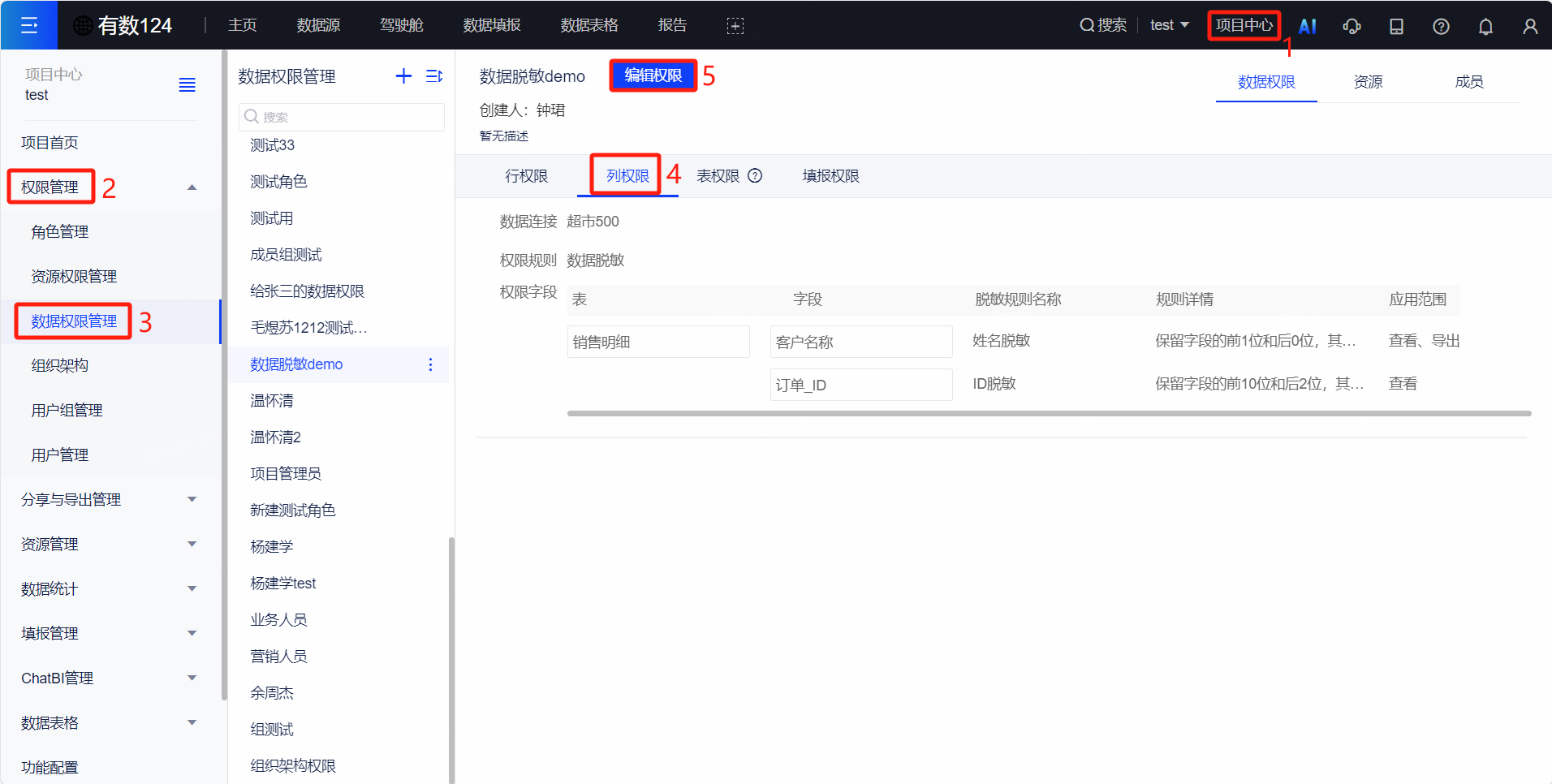Expand the 分享与导出管理 section

point(192,499)
